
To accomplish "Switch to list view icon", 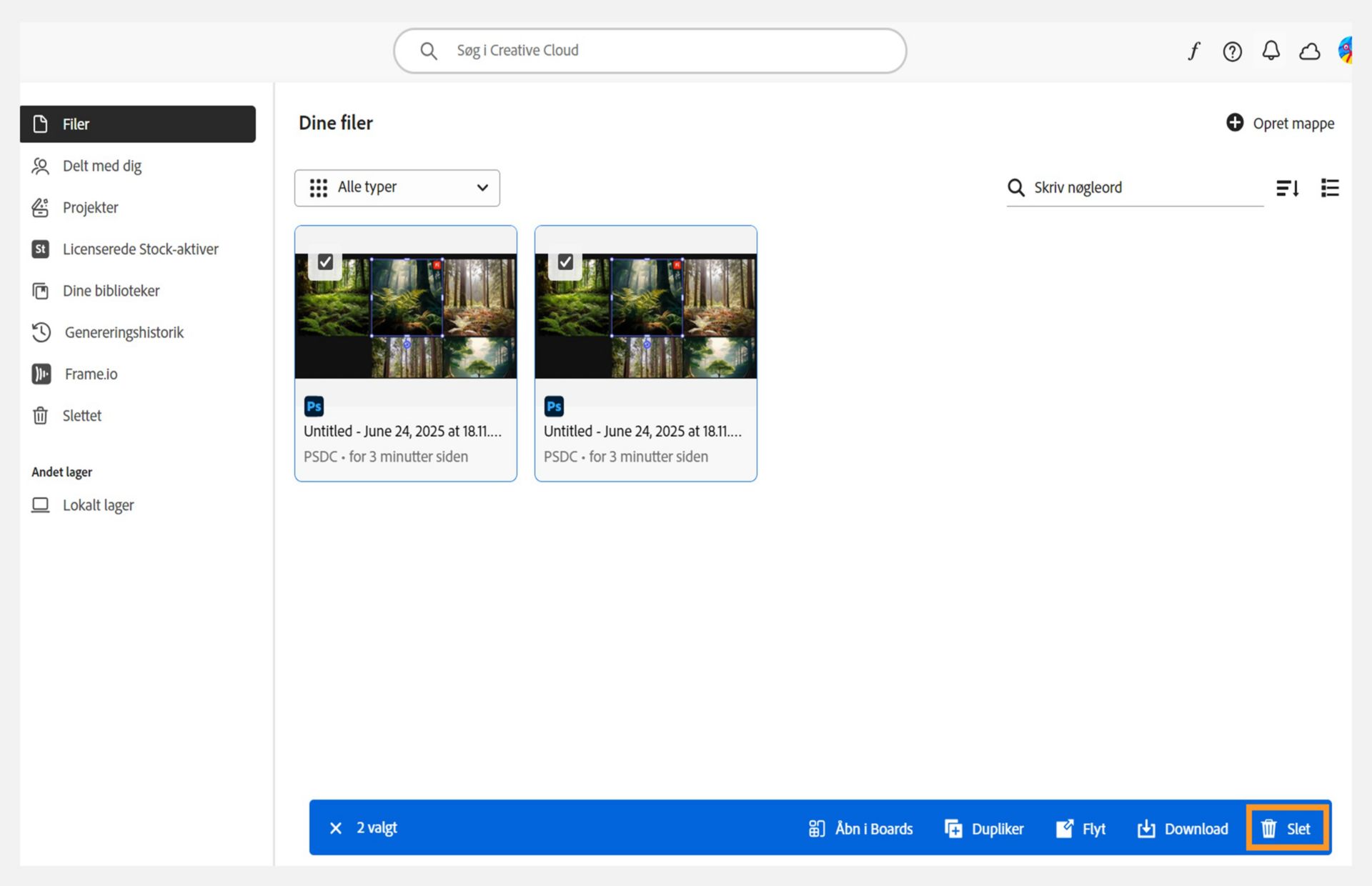I will [x=1329, y=188].
